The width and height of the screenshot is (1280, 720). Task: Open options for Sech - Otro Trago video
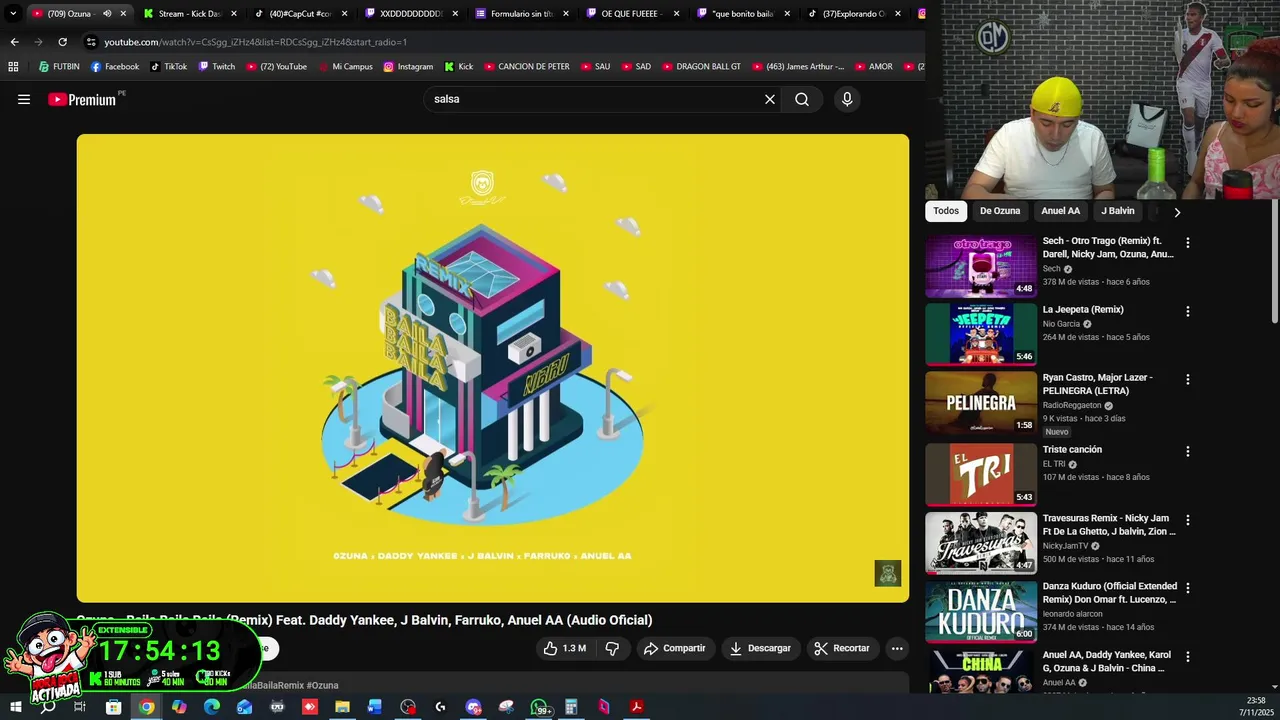1188,243
